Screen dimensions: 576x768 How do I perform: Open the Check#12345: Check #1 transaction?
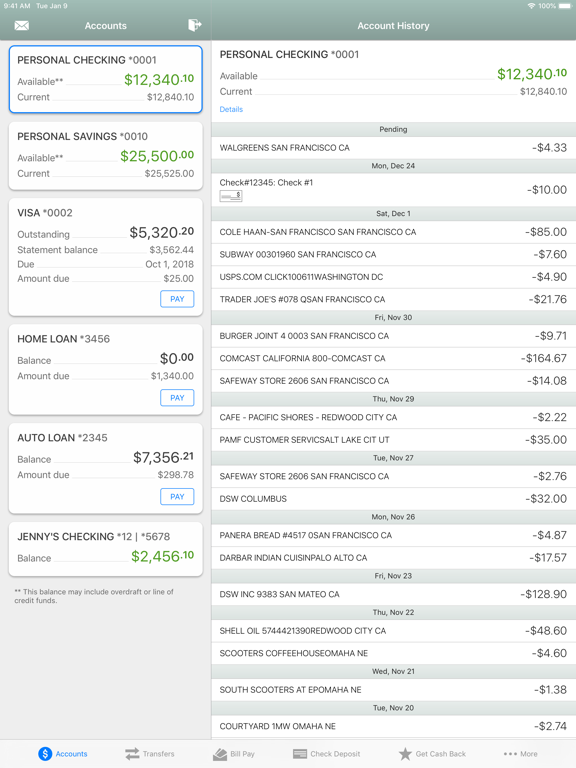(x=394, y=190)
